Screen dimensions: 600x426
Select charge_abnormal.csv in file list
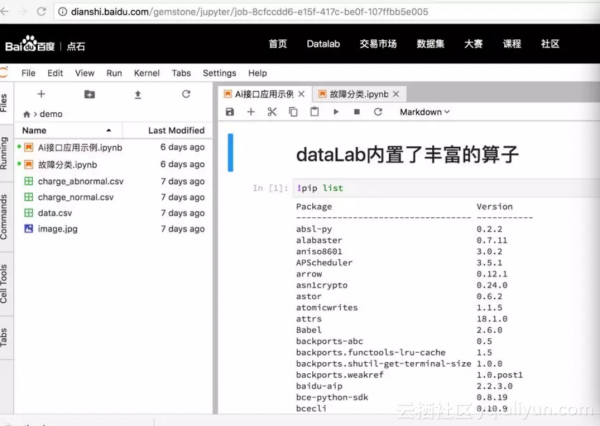coord(113,181)
